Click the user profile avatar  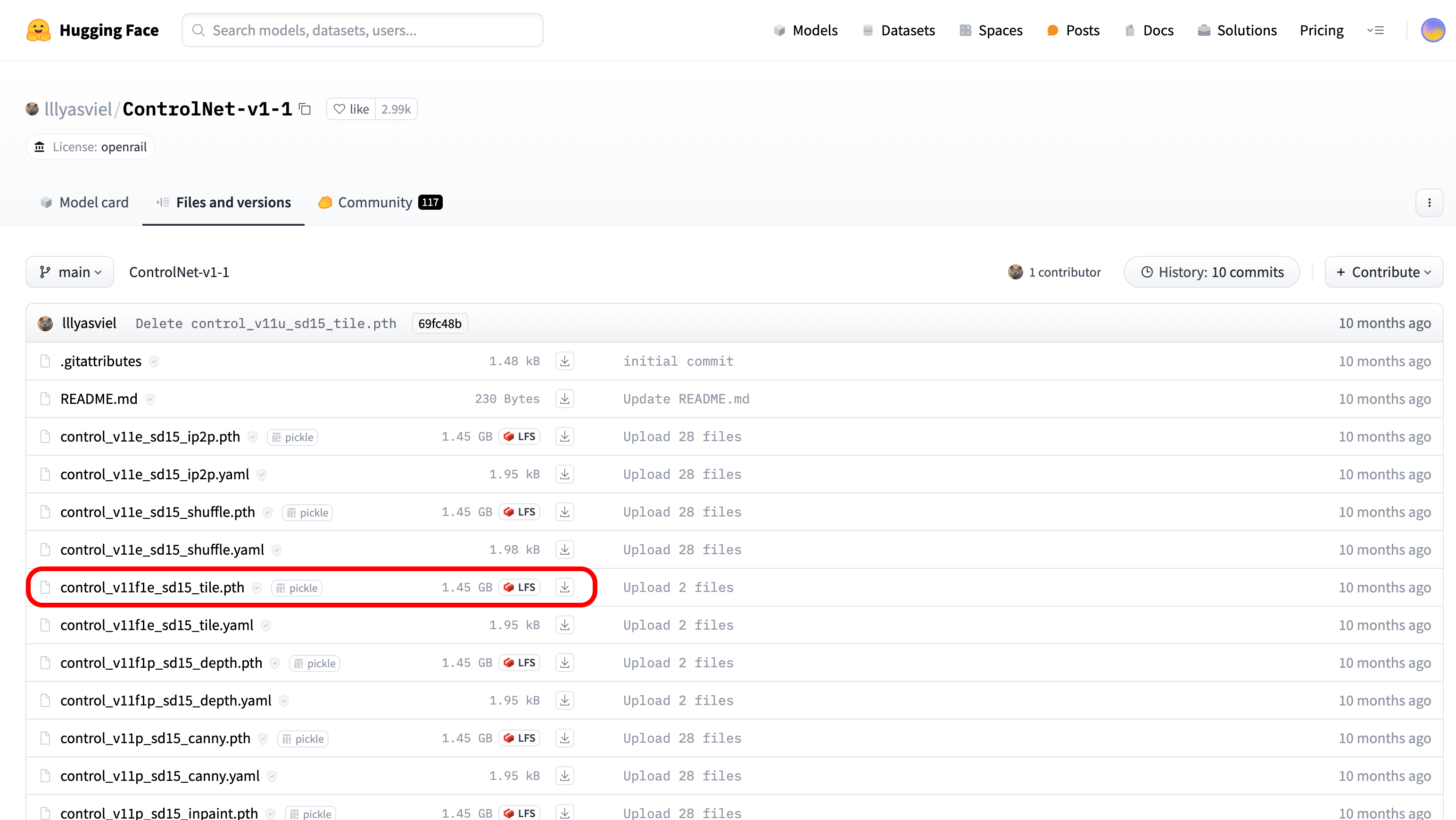tap(1432, 31)
